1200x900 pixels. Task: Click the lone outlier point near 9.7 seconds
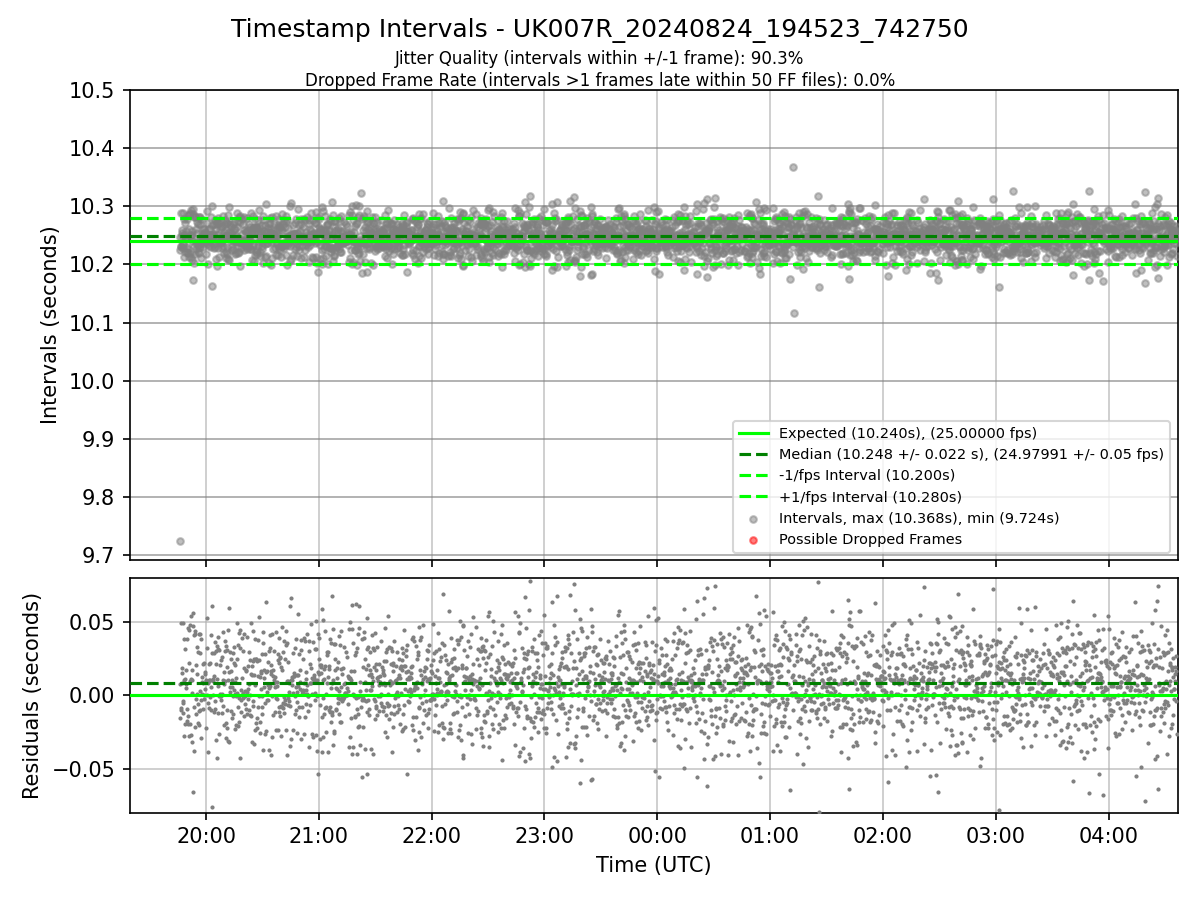(180, 541)
